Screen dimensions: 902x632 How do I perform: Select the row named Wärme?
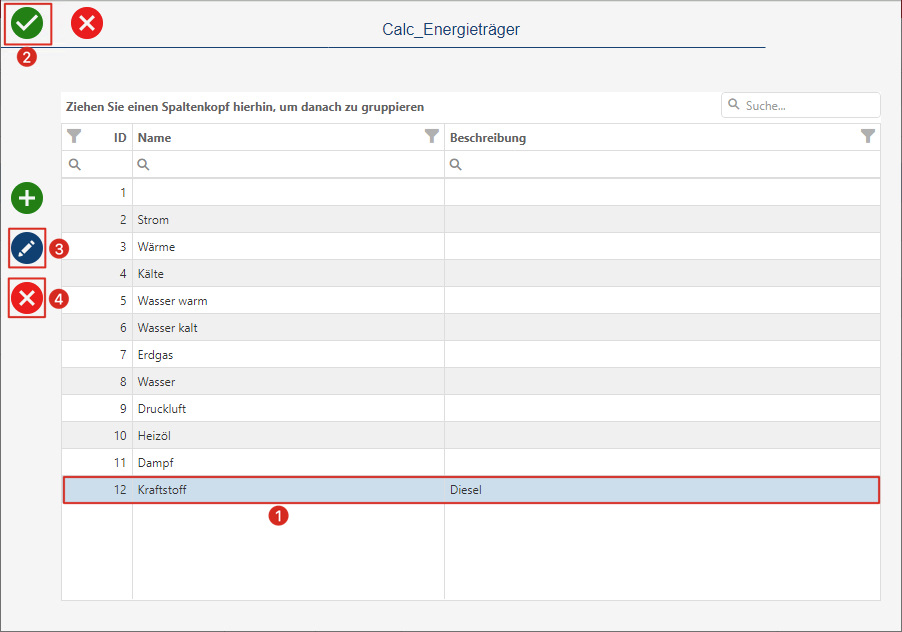tap(471, 247)
